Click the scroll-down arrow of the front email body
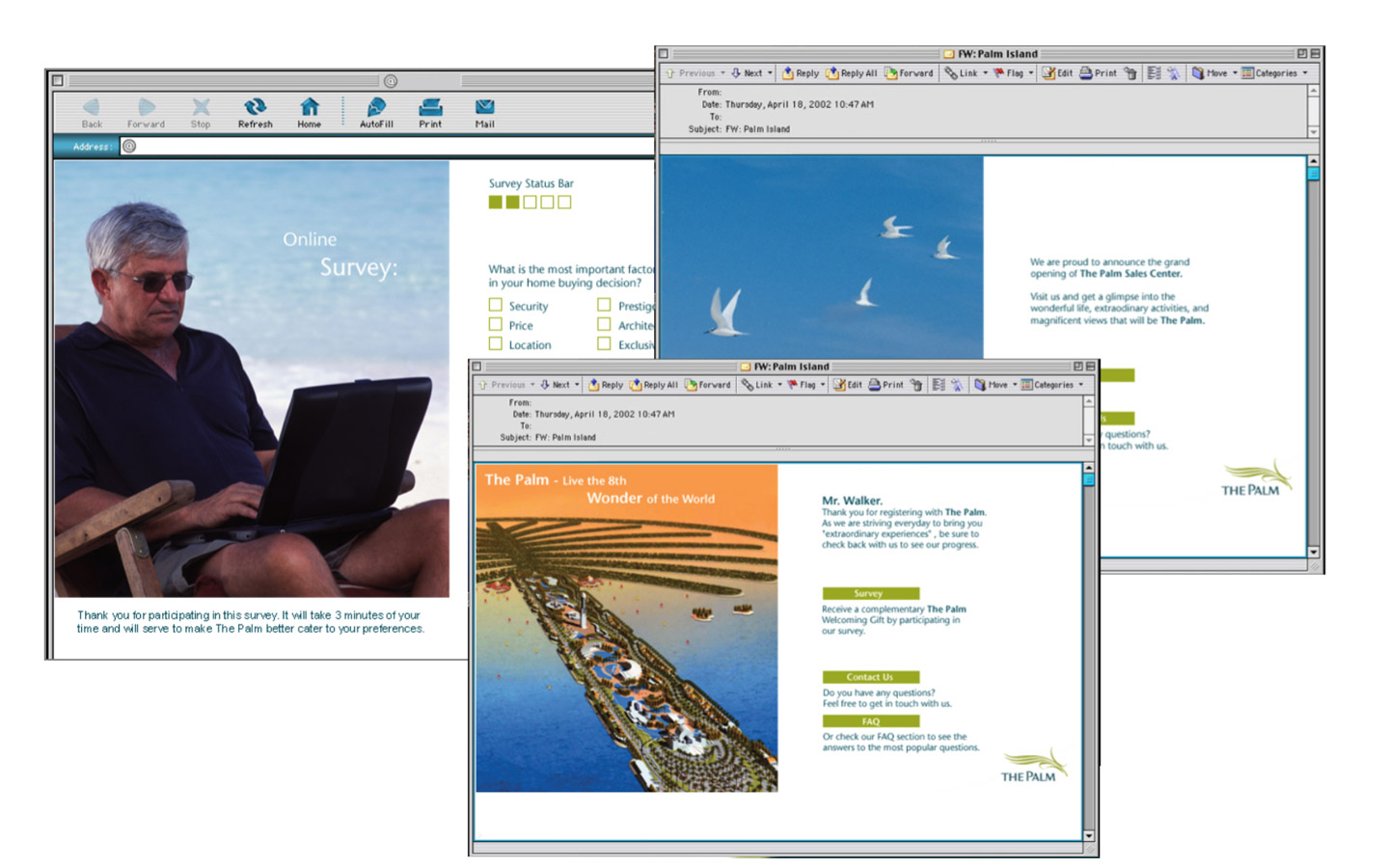Screen dimensions: 1389x868 coord(1089,836)
